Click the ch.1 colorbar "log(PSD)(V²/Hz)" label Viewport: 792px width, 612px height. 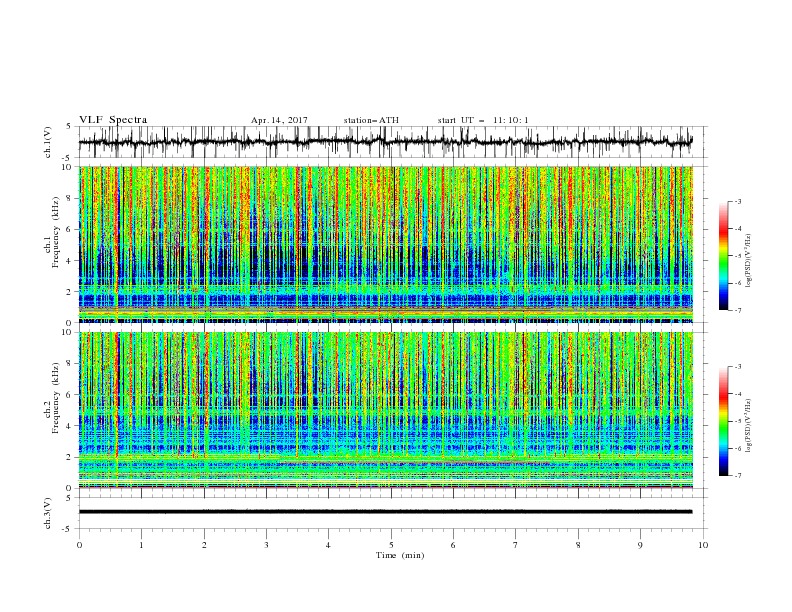tap(748, 261)
